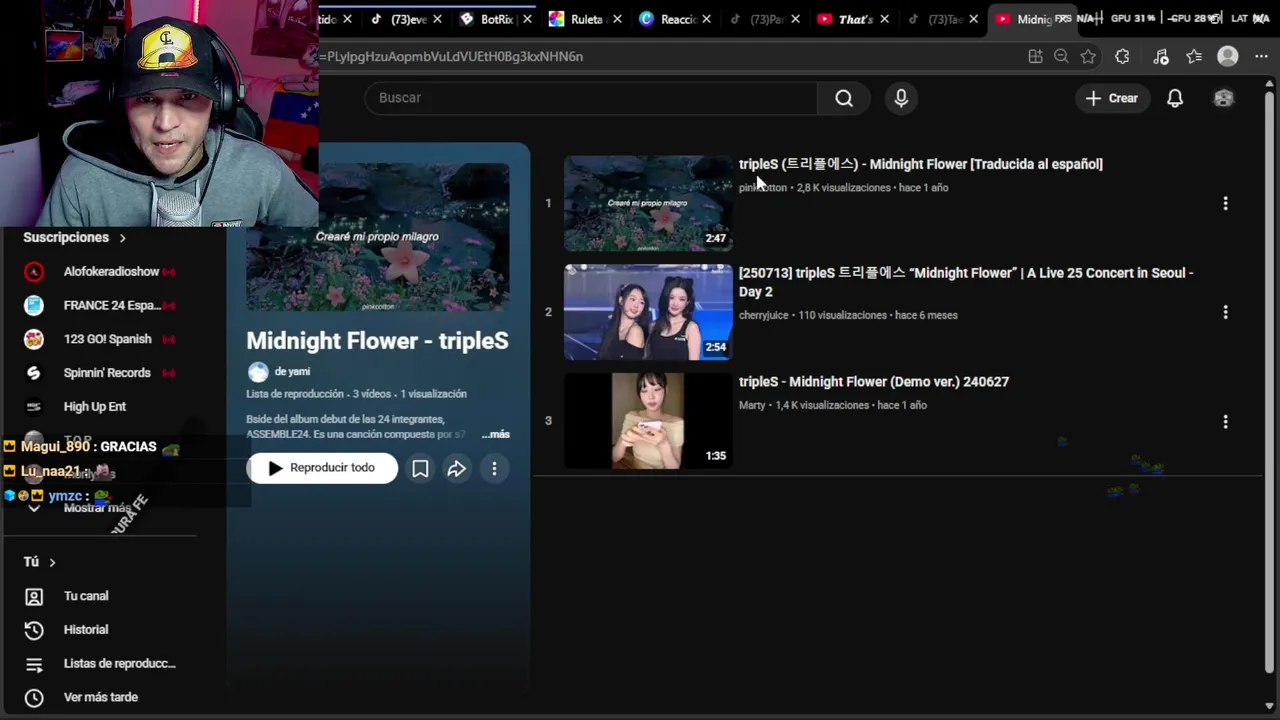Open the YouTube account avatar menu
This screenshot has width=1280, height=720.
(x=1223, y=98)
